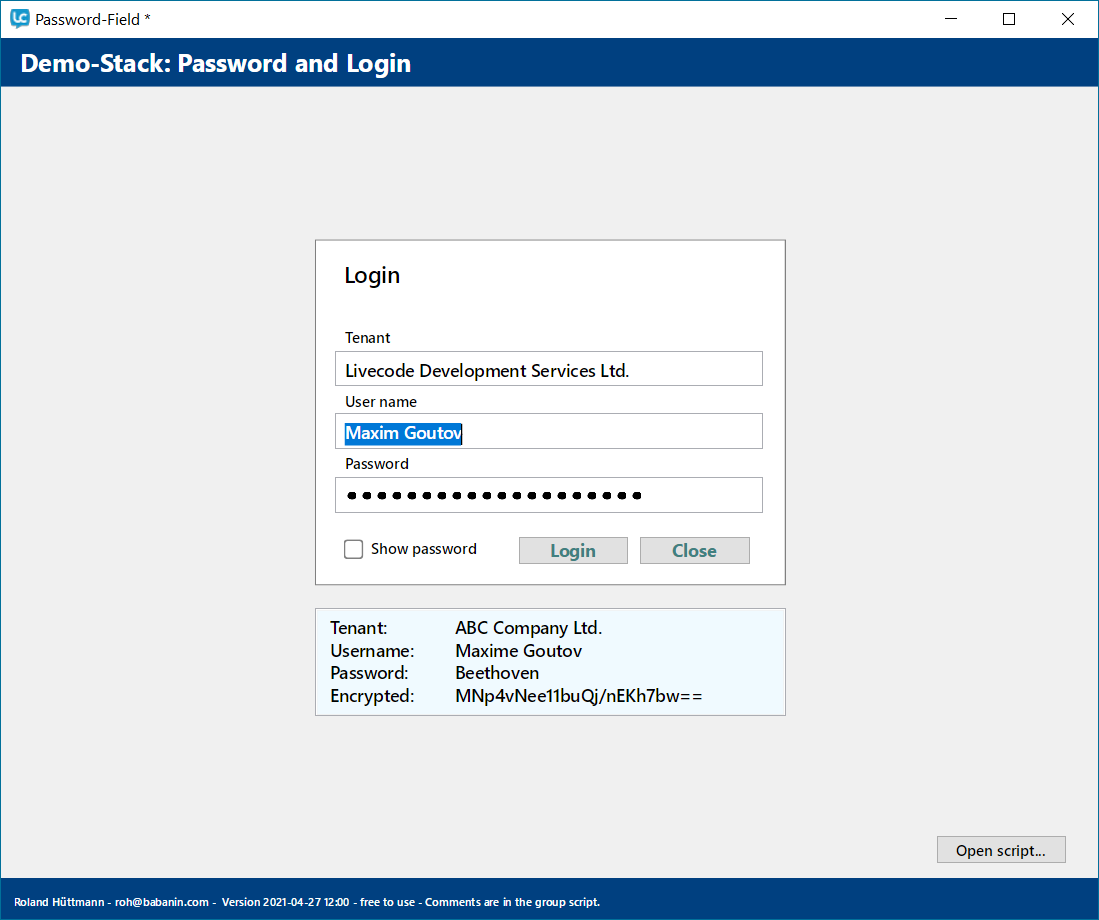Select the Beethoven password value in info panel
This screenshot has height=920, width=1099.
click(497, 673)
